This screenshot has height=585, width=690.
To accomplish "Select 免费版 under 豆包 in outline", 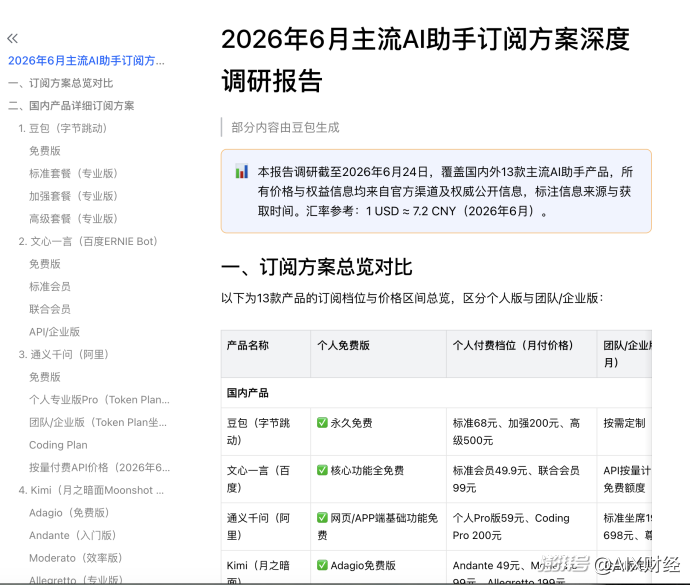I will [x=45, y=151].
